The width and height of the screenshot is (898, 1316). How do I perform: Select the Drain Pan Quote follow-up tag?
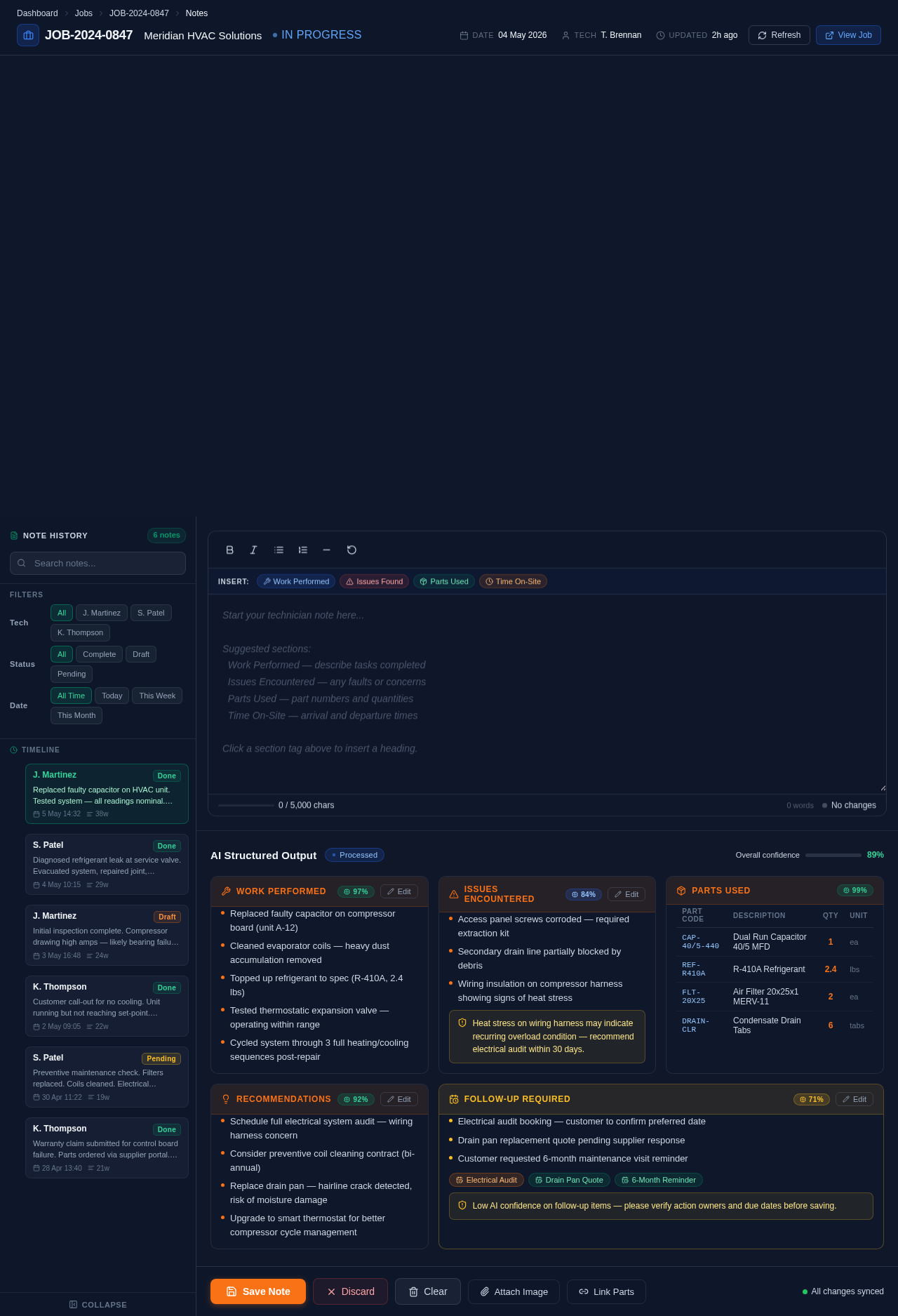point(569,1180)
